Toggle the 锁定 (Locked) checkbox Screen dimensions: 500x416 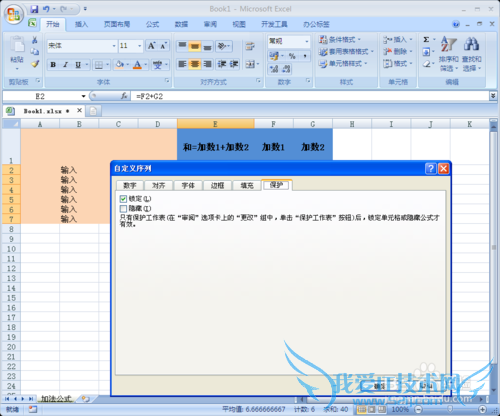[123, 199]
